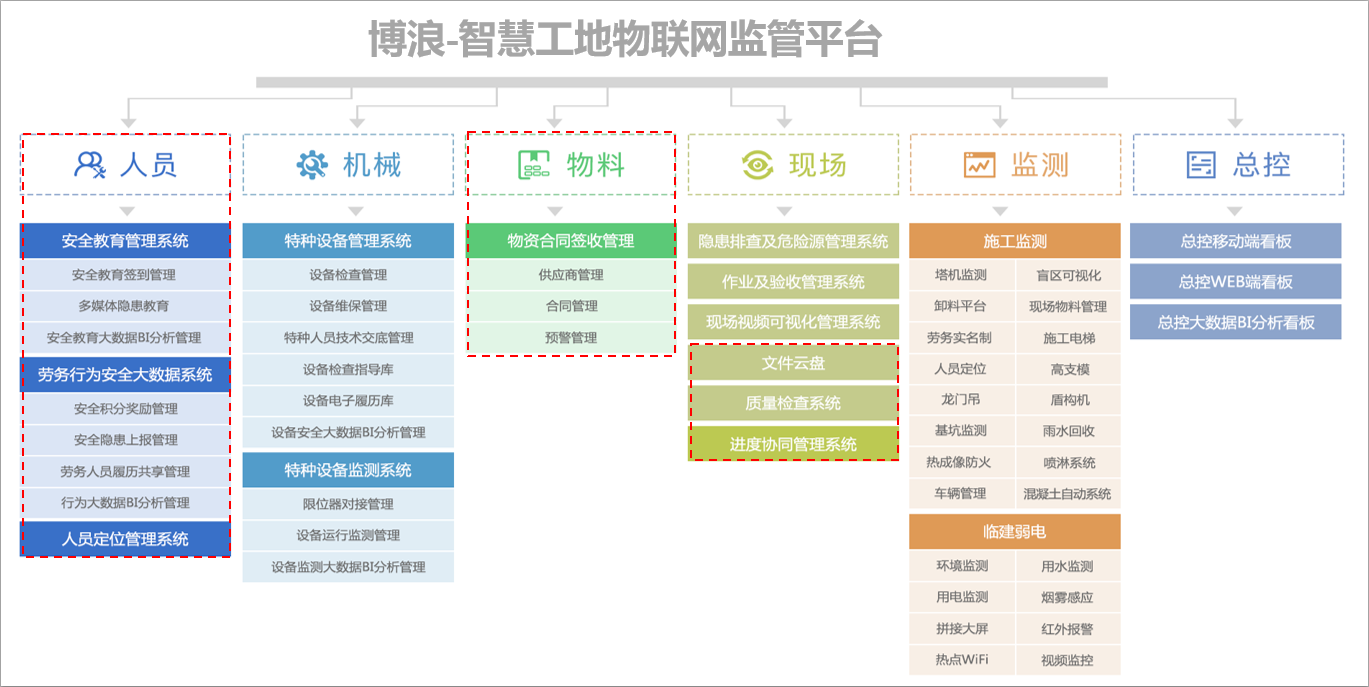Click 龙门吊 cell
This screenshot has width=1369, height=687.
point(961,400)
